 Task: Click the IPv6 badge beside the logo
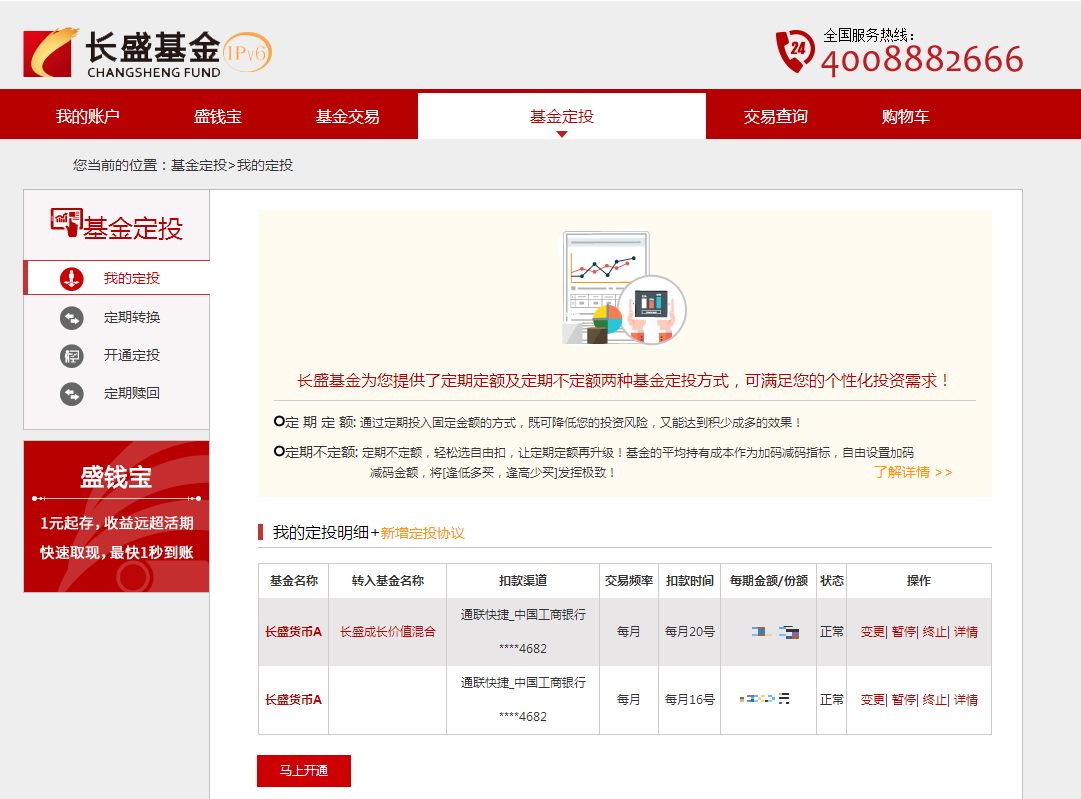(x=247, y=52)
